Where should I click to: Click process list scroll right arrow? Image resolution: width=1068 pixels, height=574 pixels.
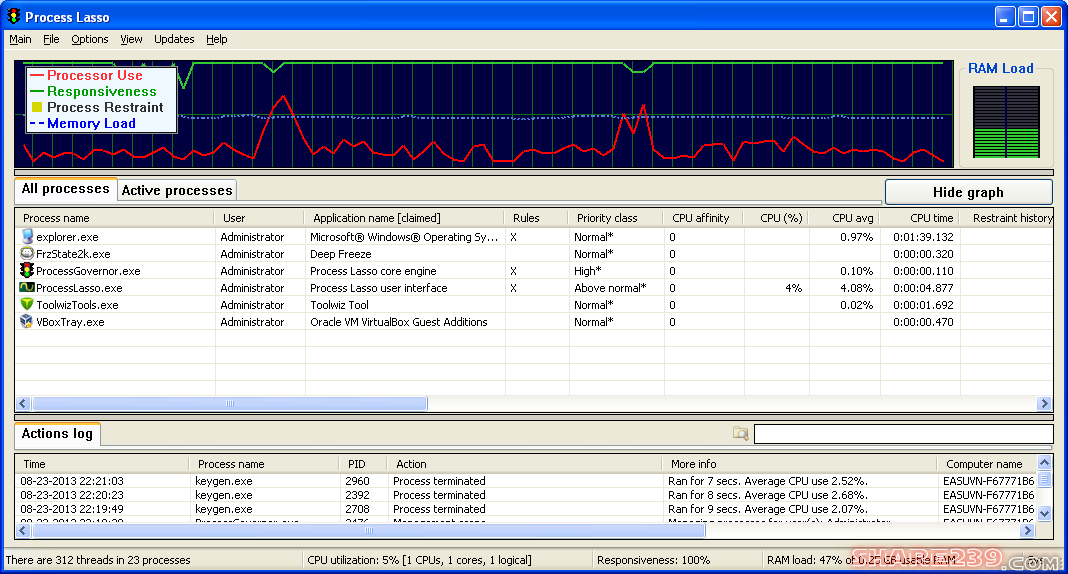click(1044, 403)
